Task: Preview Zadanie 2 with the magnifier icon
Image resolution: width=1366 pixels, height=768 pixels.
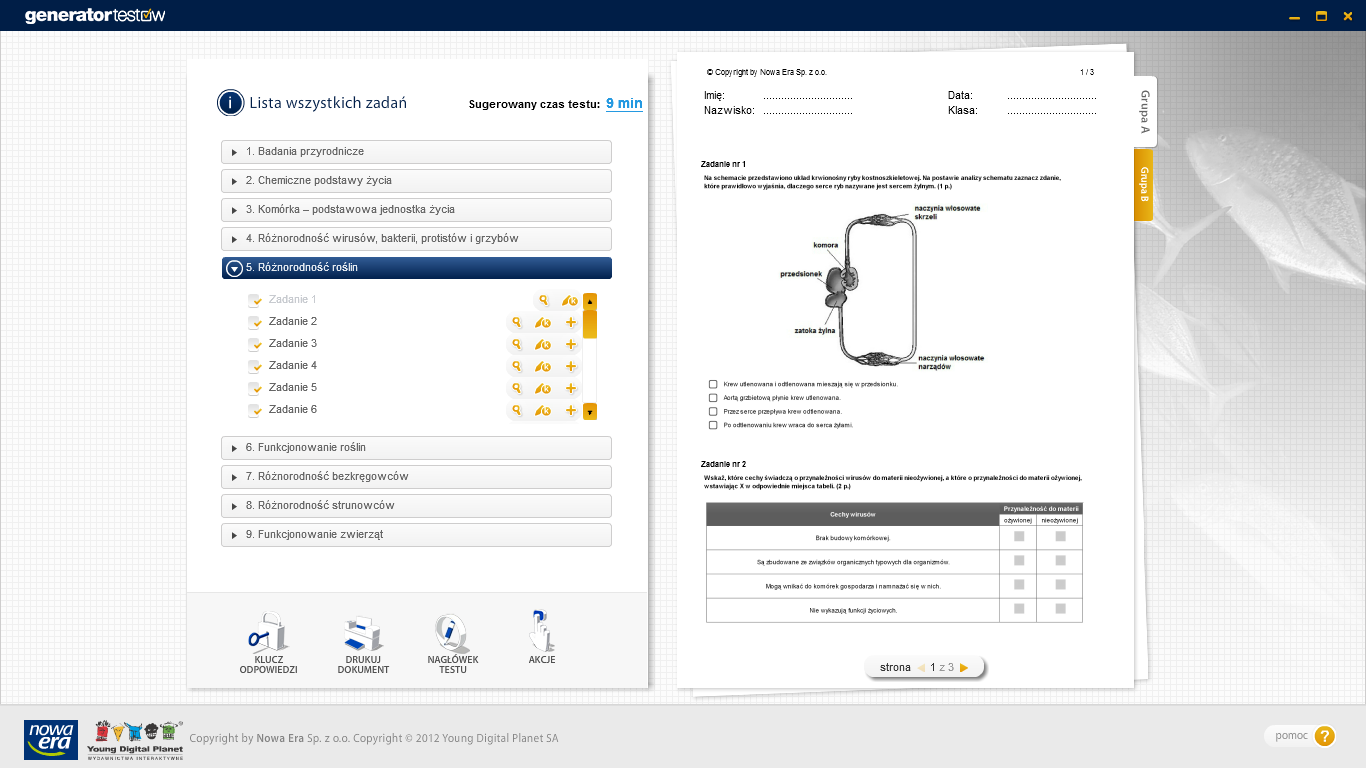Action: click(517, 322)
